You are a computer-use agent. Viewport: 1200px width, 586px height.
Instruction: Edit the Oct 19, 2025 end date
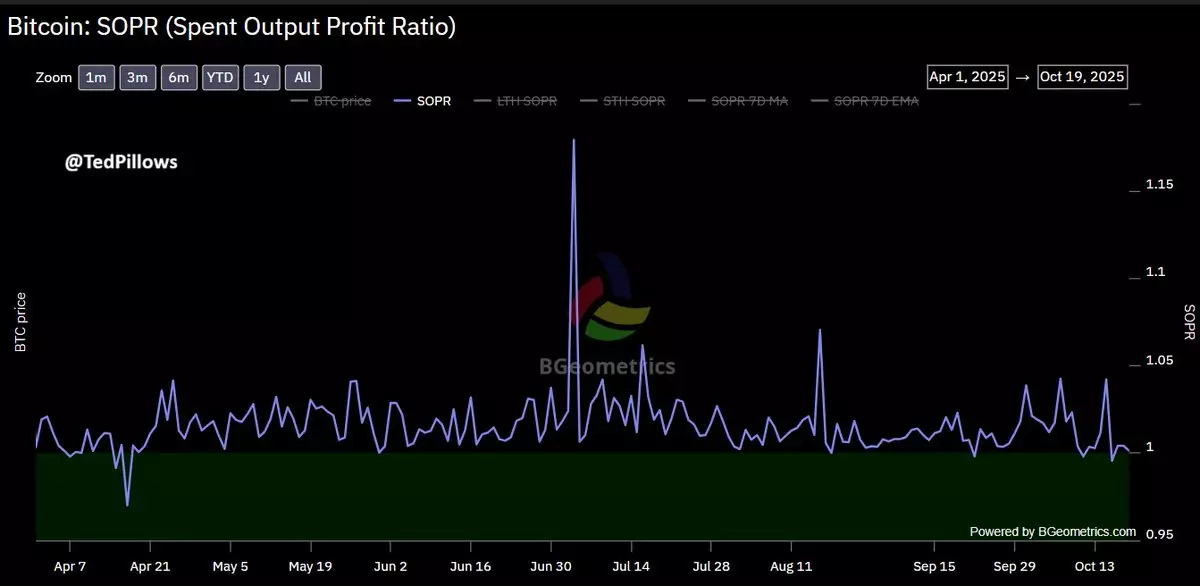pos(1083,77)
